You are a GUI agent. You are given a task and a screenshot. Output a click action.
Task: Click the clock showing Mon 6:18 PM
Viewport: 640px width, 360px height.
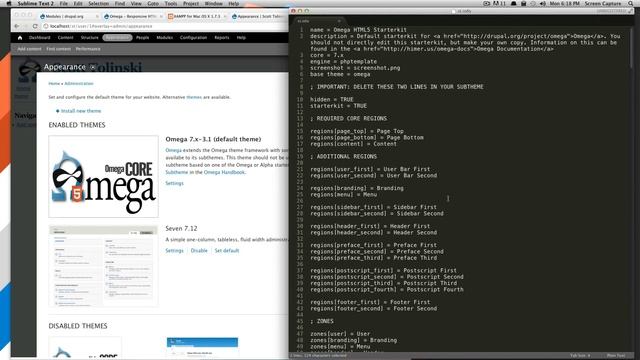[x=564, y=3]
